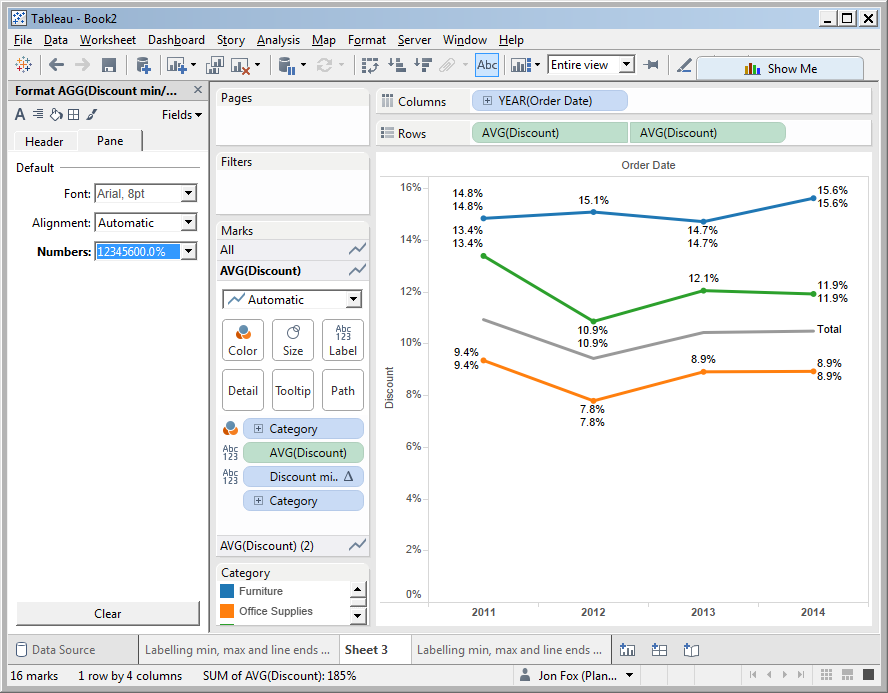Click the Clear button in Format pane
The image size is (888, 693).
tap(107, 614)
